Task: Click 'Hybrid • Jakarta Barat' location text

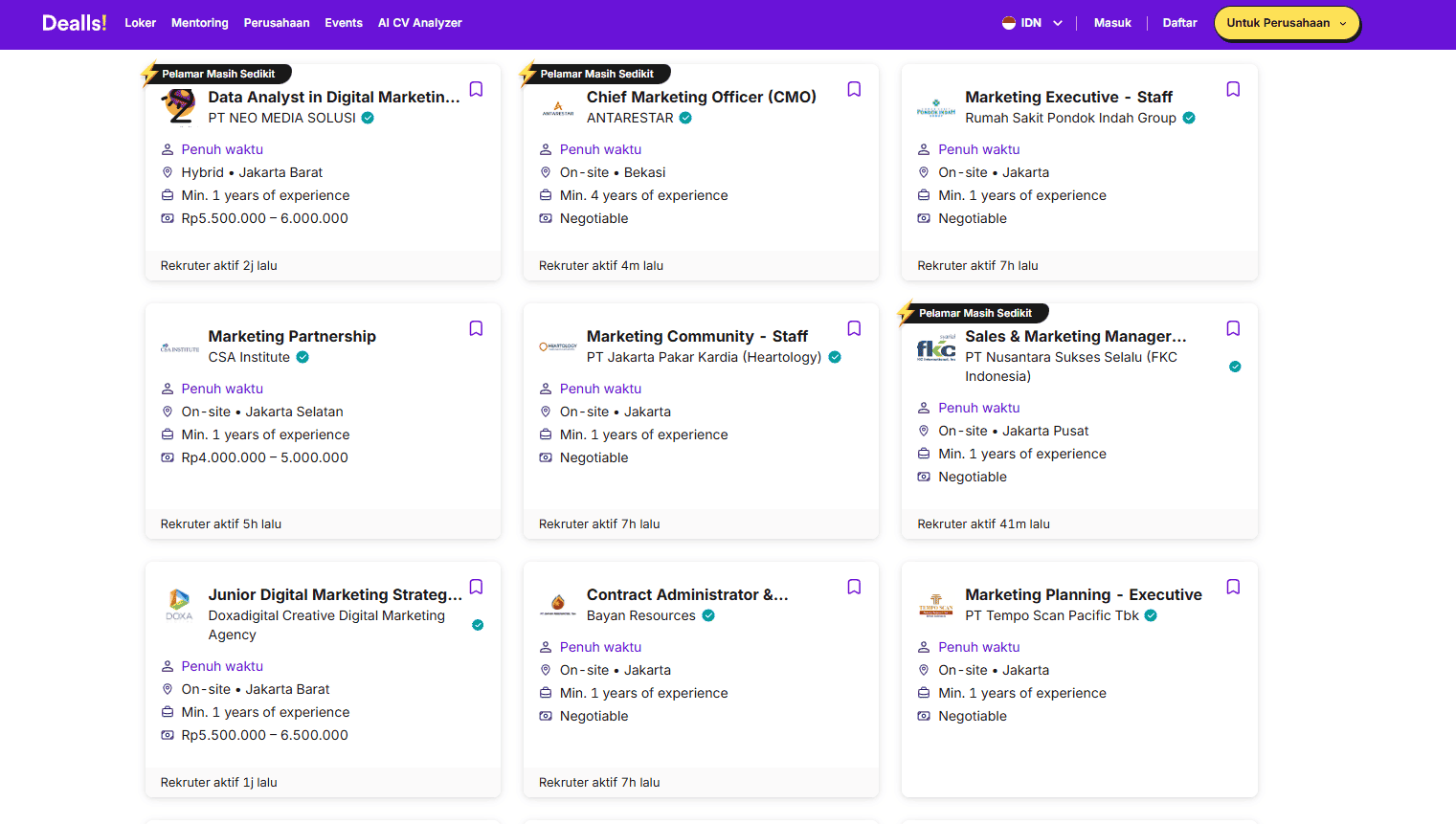Action: coord(252,172)
